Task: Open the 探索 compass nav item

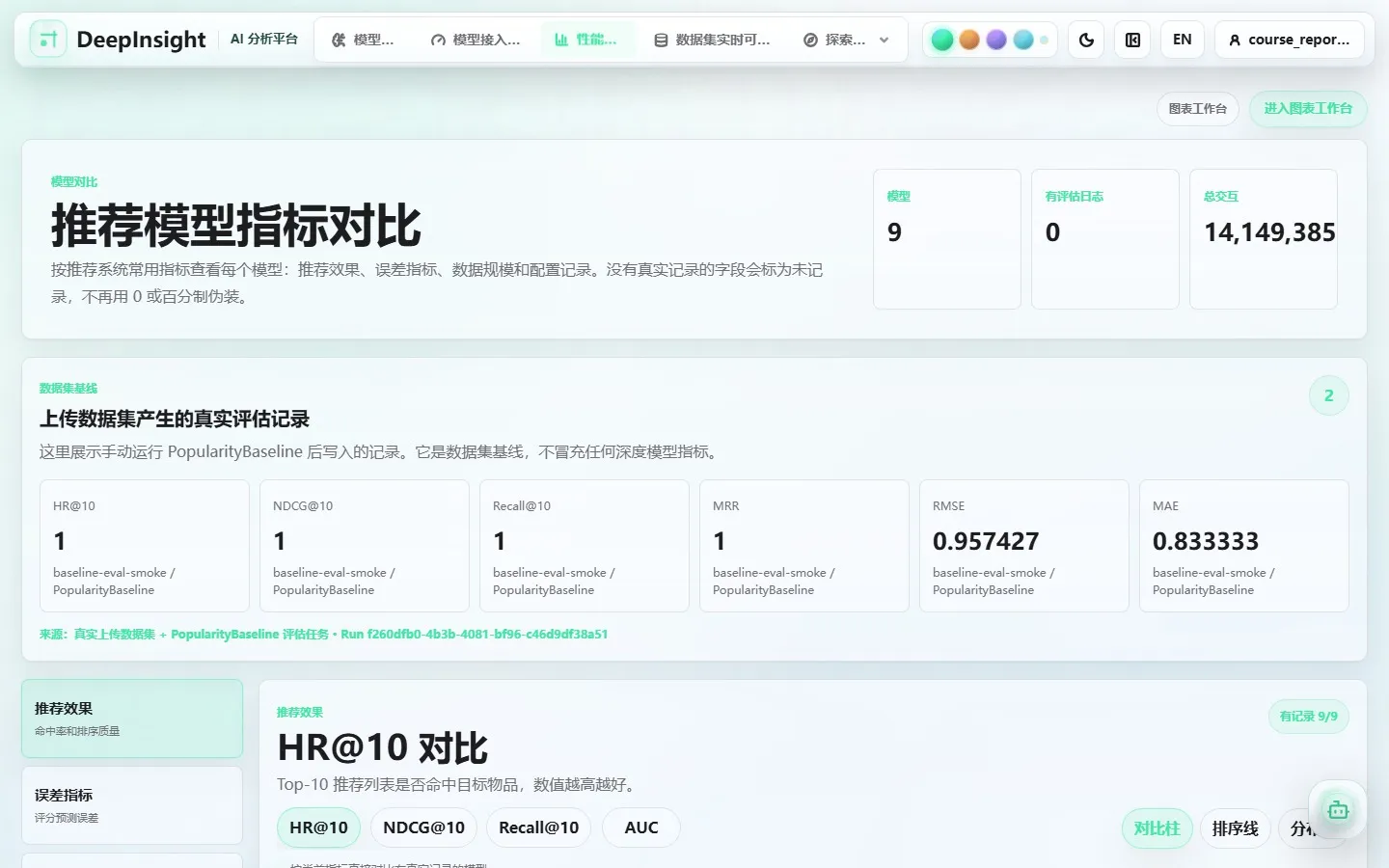Action: pos(834,40)
